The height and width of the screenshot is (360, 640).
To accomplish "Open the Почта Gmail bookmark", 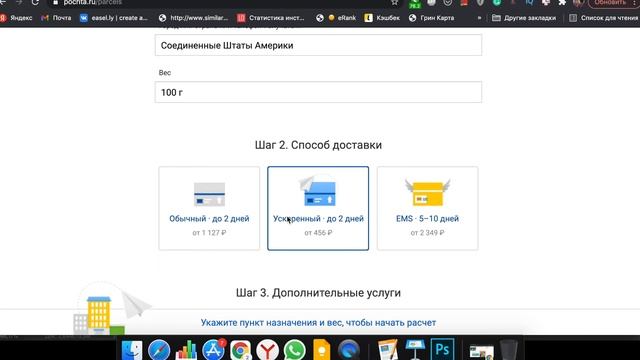I will click(x=57, y=18).
